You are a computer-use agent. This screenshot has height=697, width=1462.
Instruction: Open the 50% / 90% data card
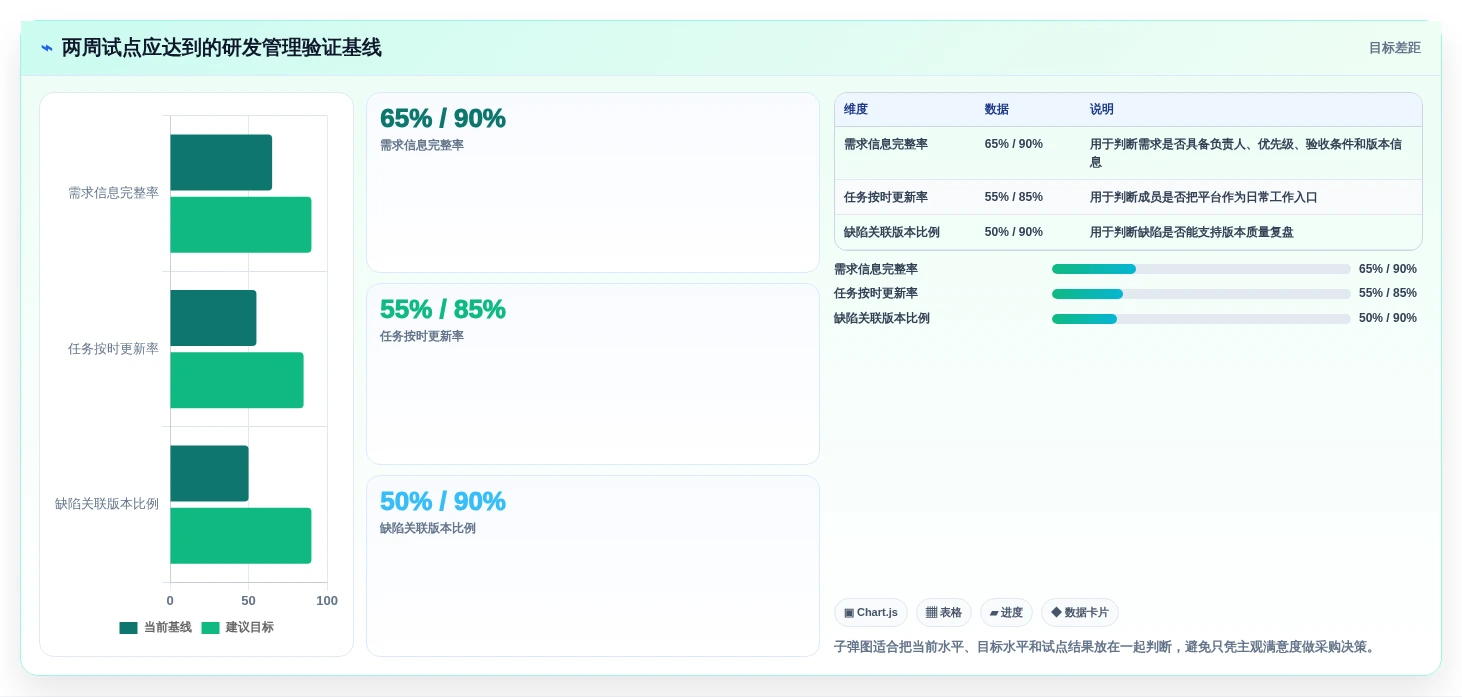(x=593, y=566)
